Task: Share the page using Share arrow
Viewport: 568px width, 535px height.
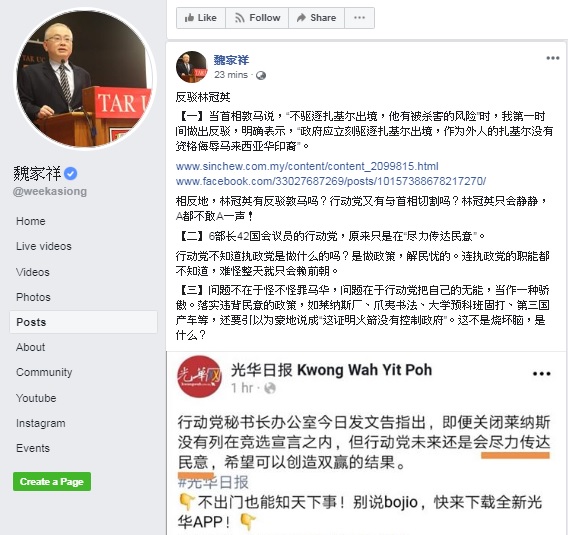Action: tap(316, 18)
